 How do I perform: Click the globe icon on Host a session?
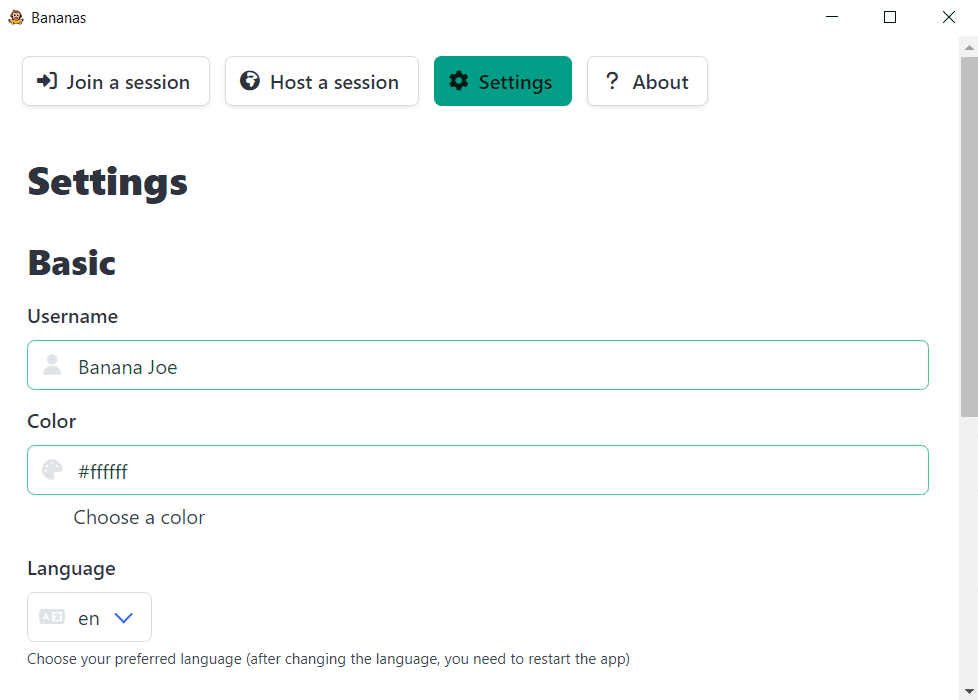pos(250,81)
